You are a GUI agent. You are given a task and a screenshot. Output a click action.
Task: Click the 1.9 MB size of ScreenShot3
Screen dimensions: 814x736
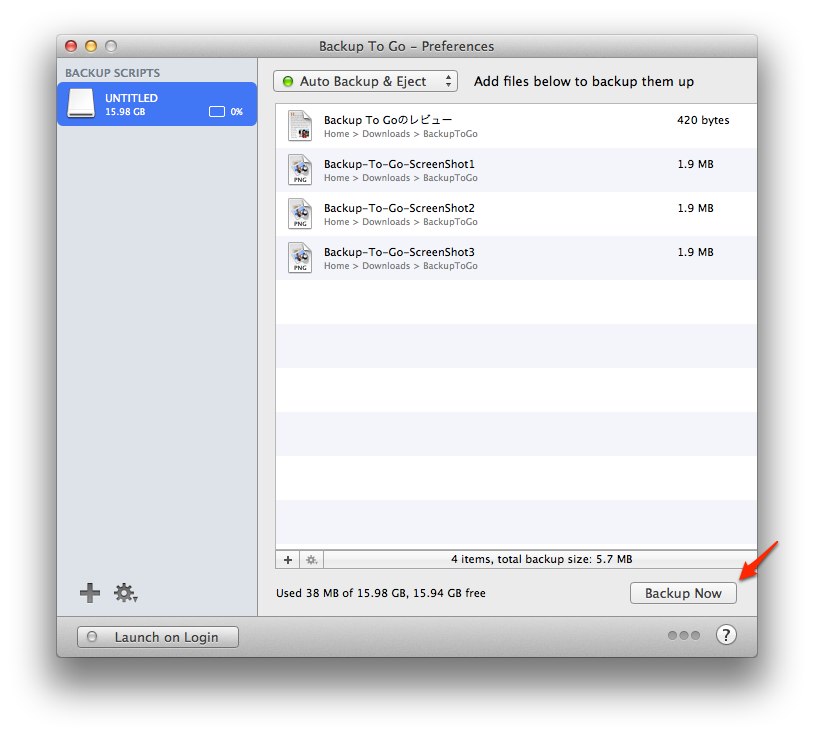695,252
